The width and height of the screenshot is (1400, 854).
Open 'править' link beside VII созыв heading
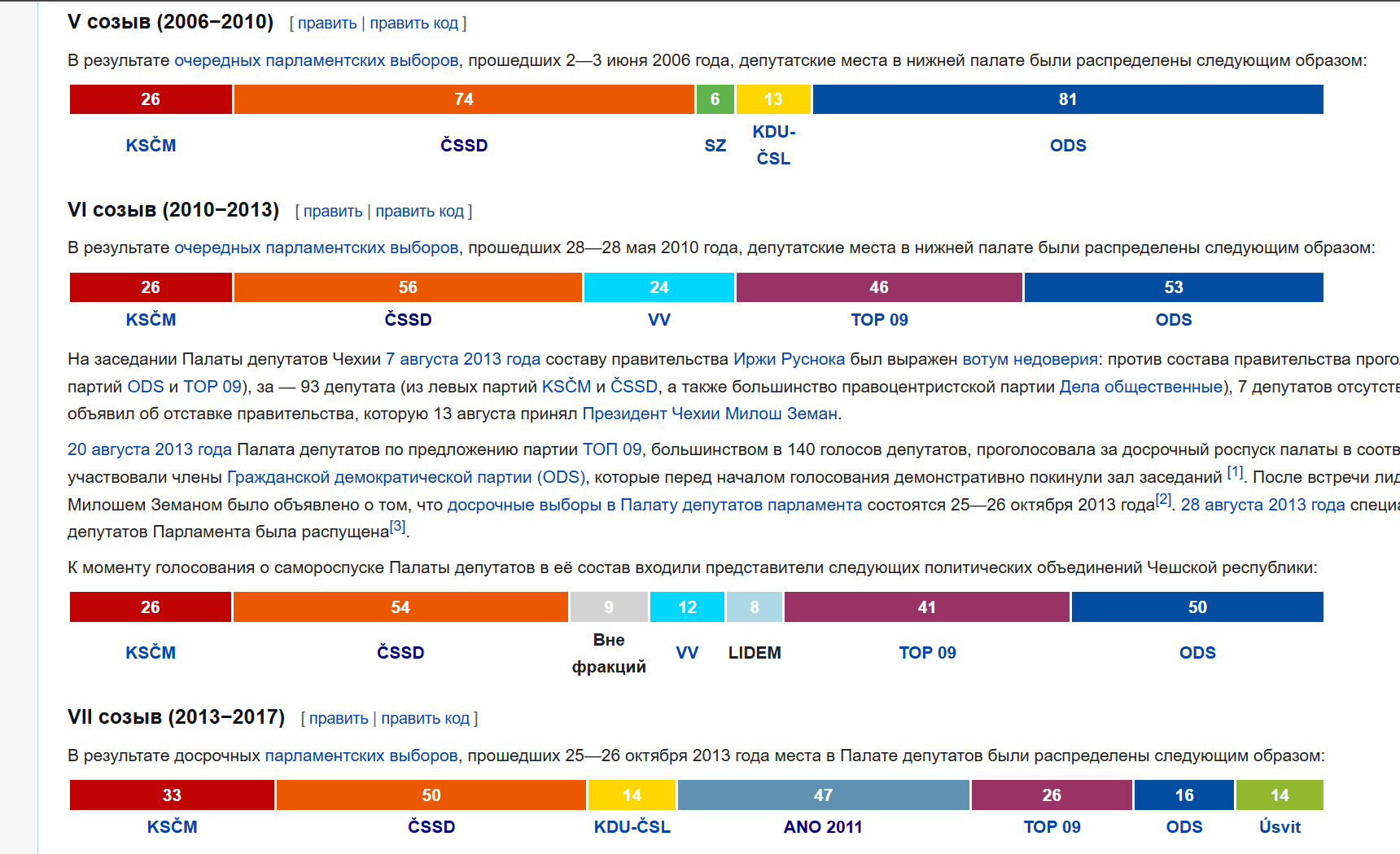[x=339, y=719]
